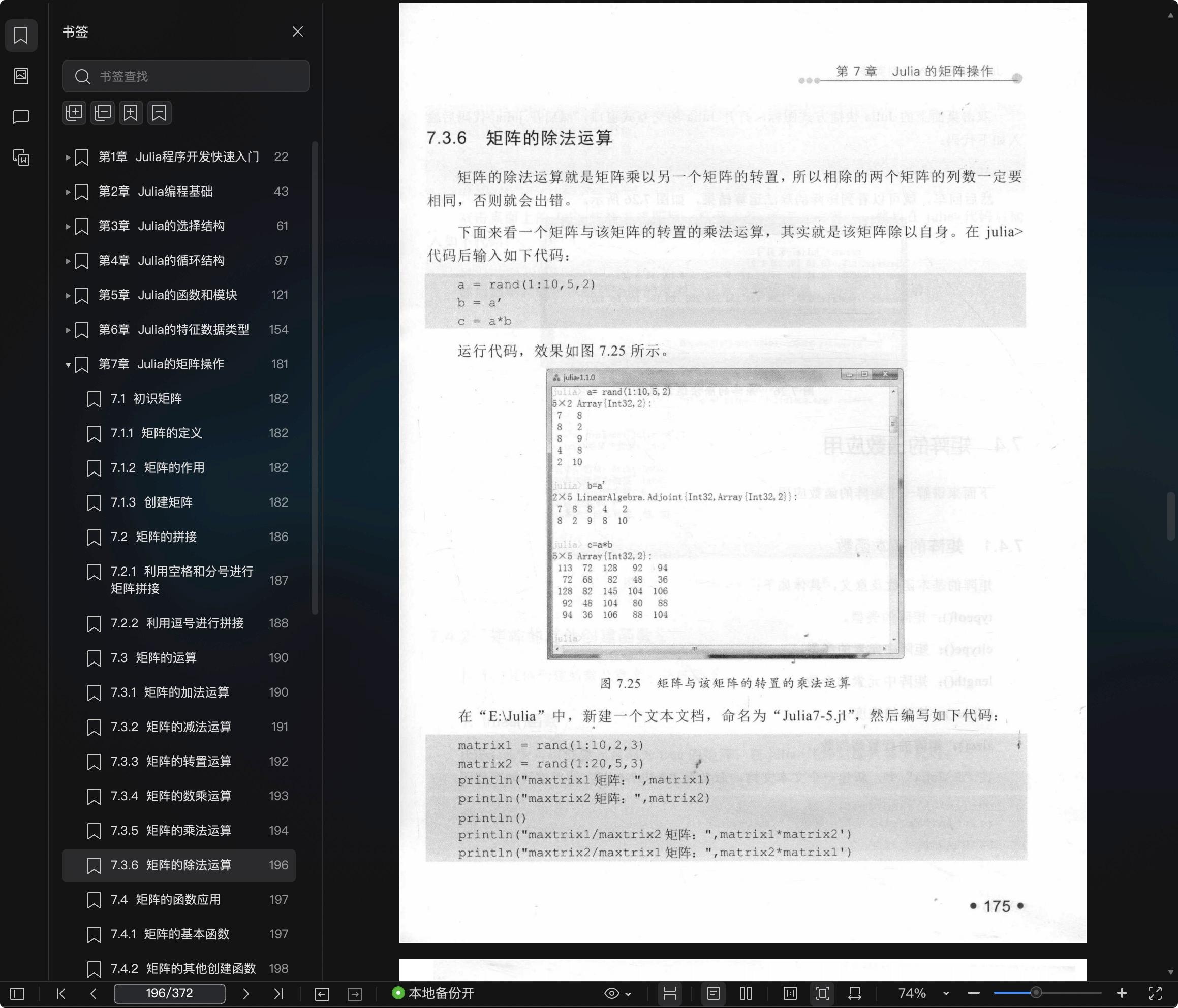Screen dimensions: 1178x1008
Task: Go to the next page
Action: point(245,994)
